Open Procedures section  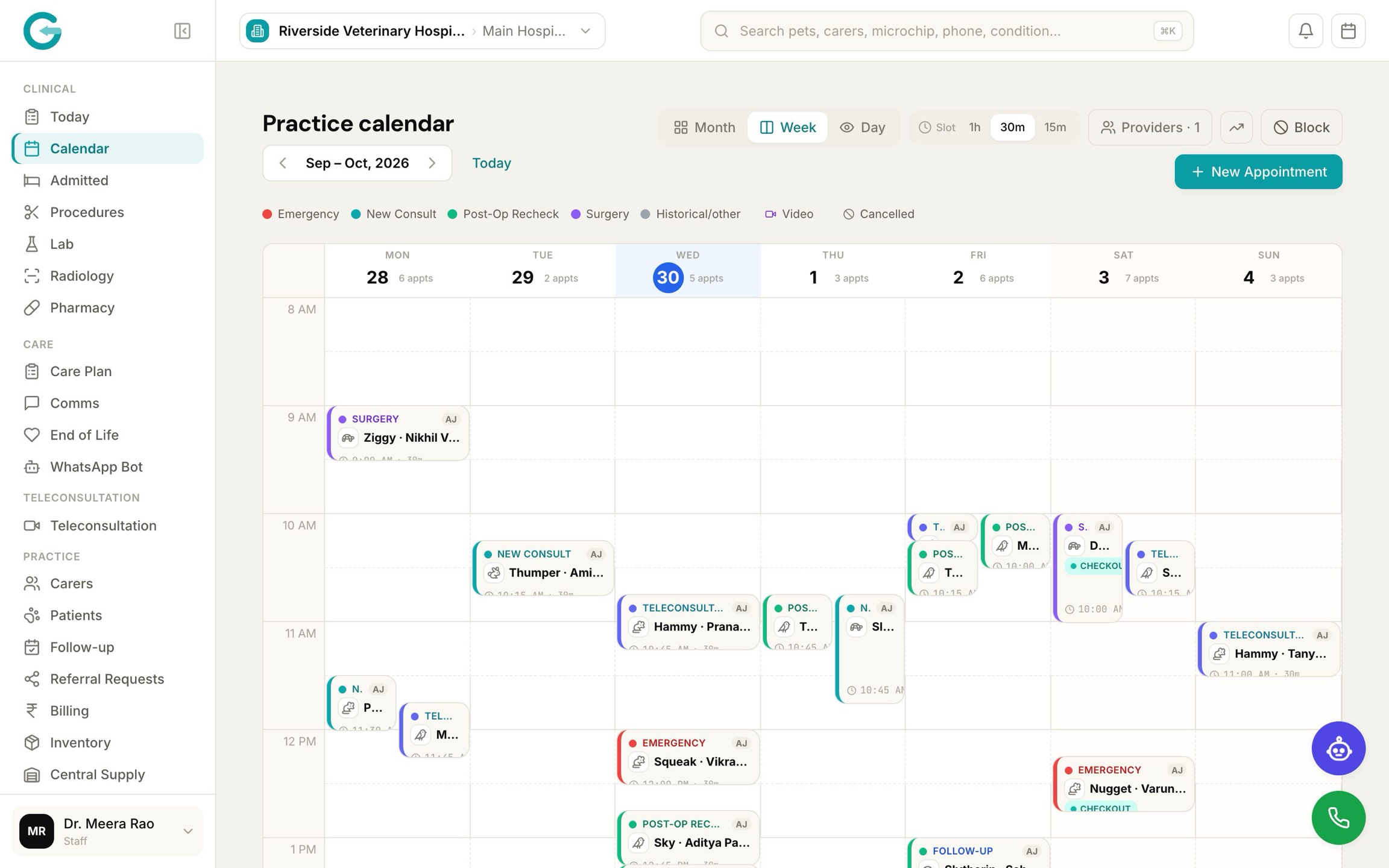[107, 212]
